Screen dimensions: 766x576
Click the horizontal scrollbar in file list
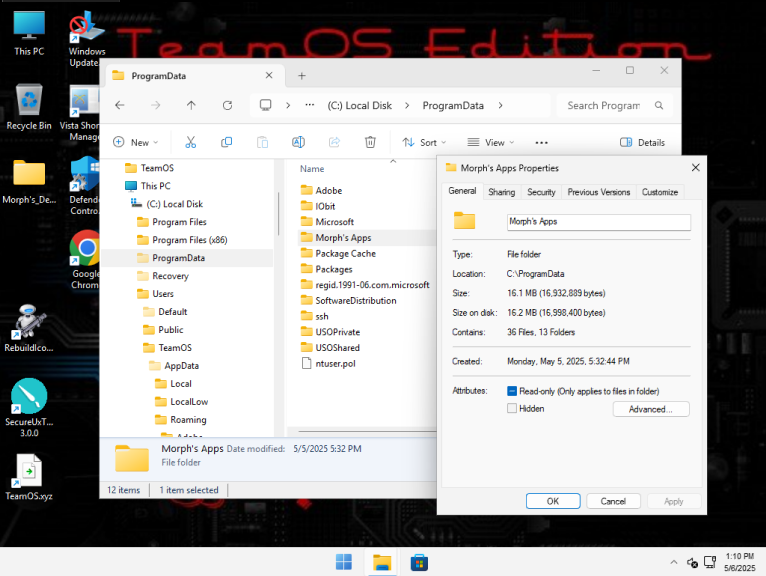click(366, 431)
